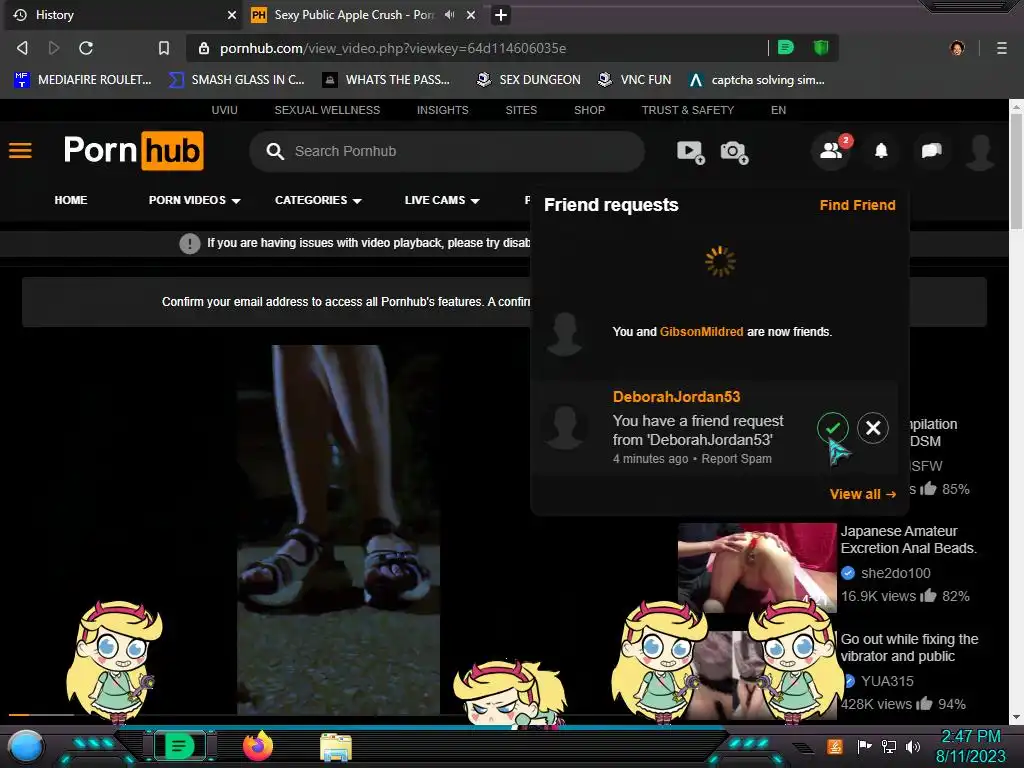
Task: Expand the CATEGORIES dropdown
Action: point(318,200)
